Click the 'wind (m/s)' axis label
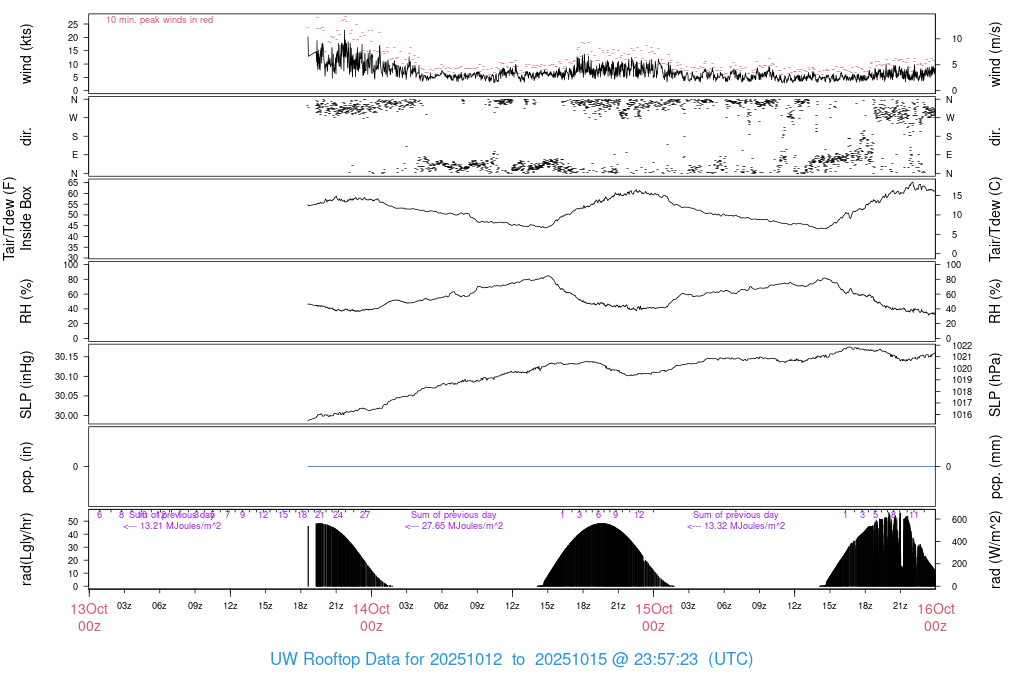This screenshot has width=1024, height=700. pyautogui.click(x=996, y=55)
